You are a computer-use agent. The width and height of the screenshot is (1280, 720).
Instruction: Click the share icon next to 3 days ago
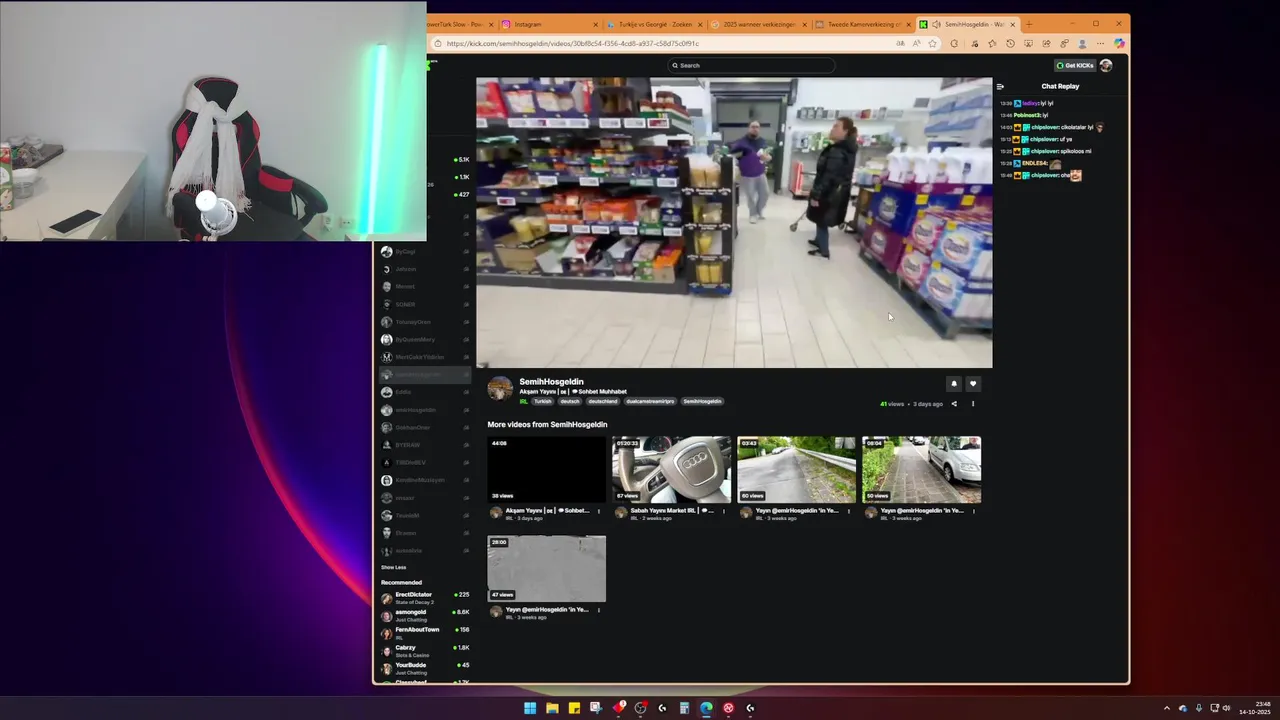[954, 404]
